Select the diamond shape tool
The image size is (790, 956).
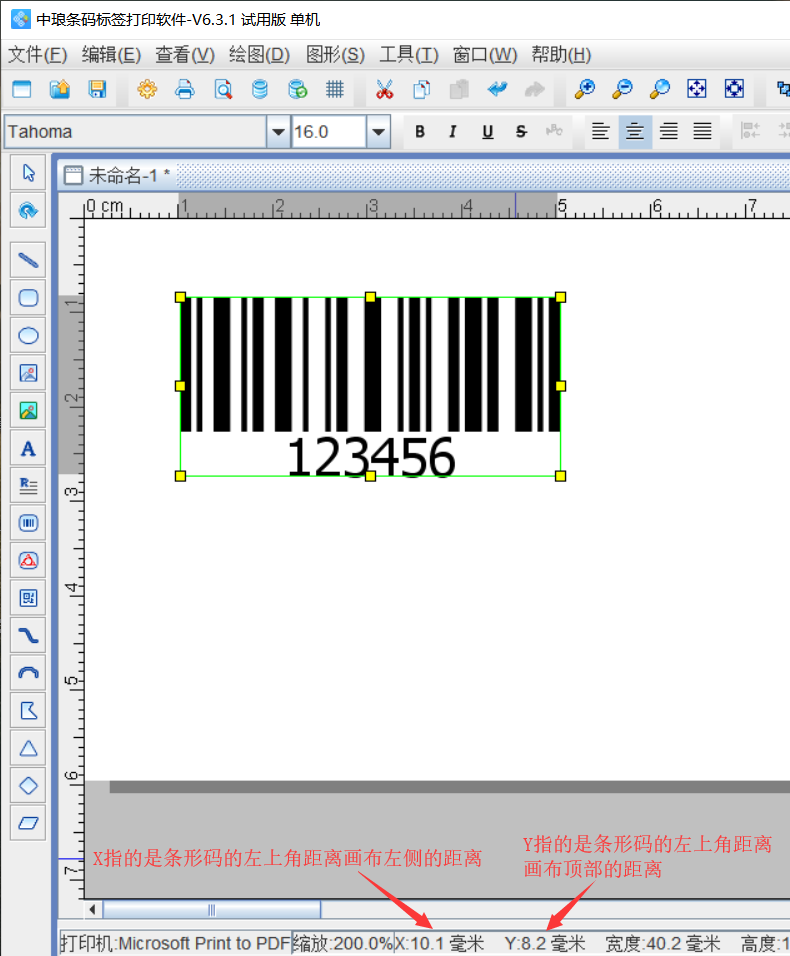pyautogui.click(x=28, y=786)
